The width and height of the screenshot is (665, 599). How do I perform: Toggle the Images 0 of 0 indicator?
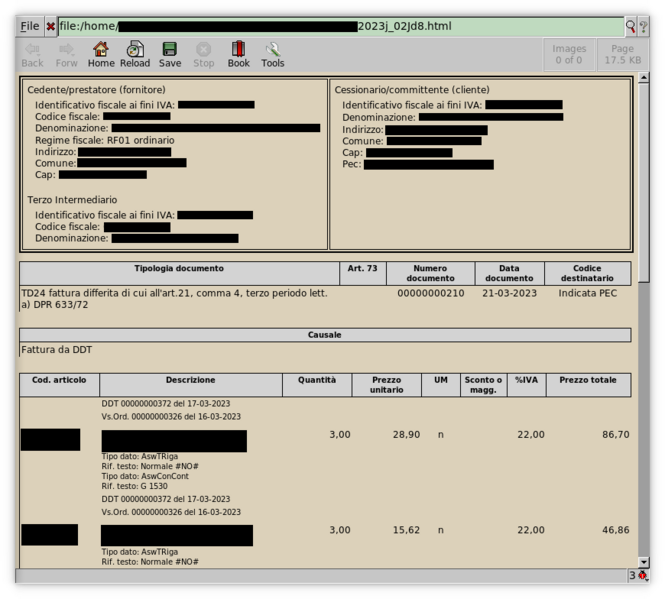(569, 54)
